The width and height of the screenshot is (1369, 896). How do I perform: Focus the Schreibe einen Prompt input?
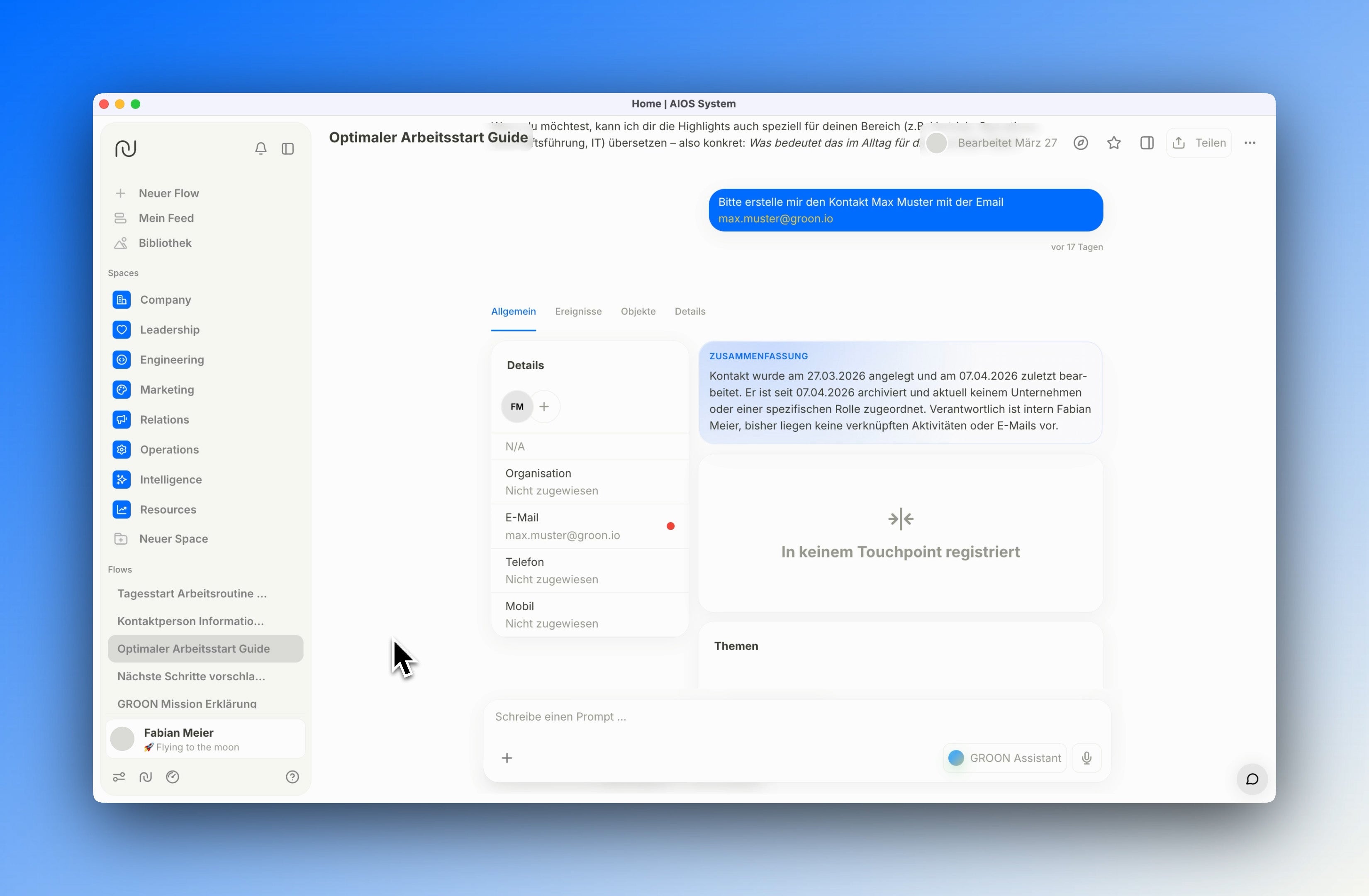(x=797, y=716)
